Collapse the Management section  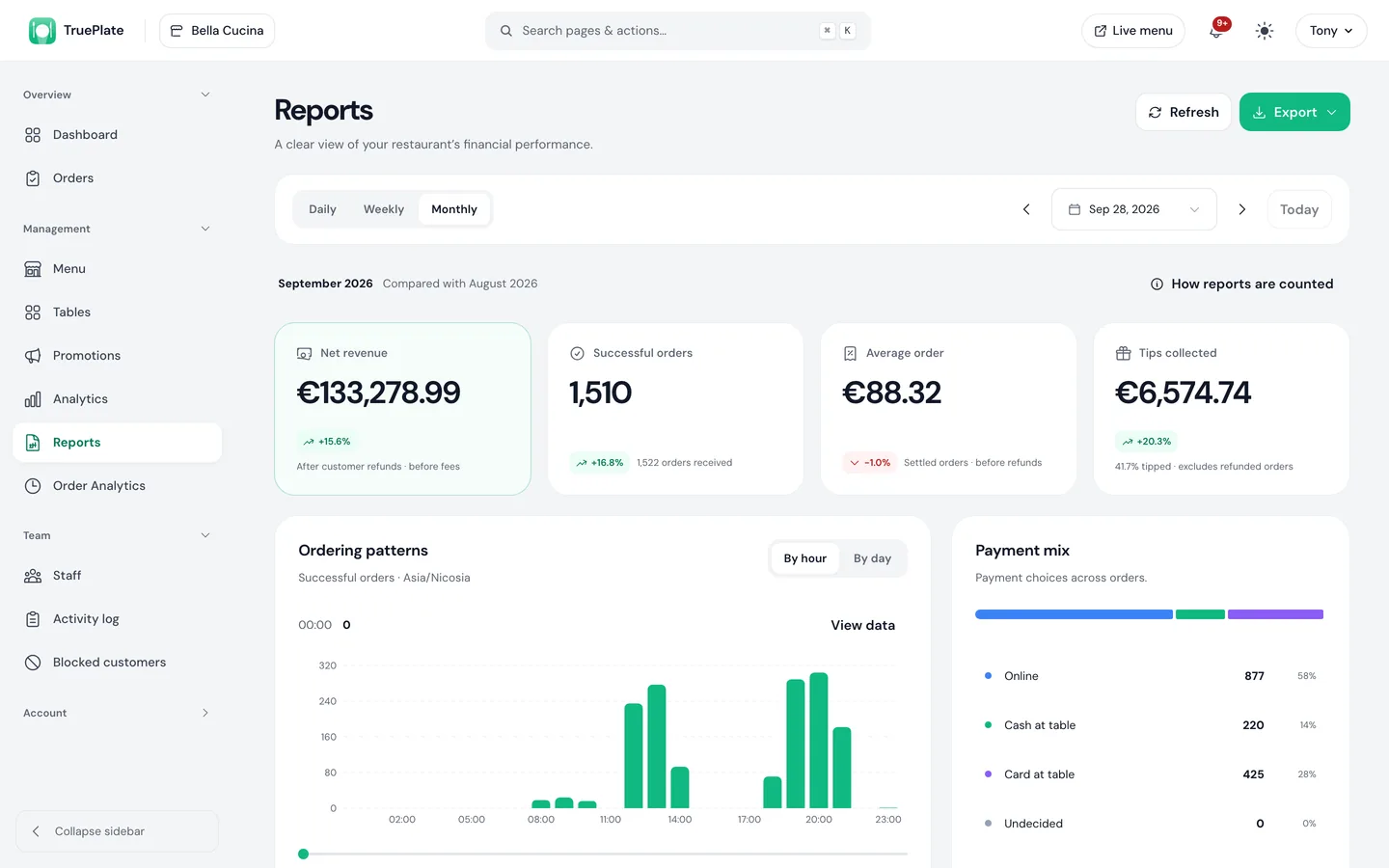click(x=204, y=229)
